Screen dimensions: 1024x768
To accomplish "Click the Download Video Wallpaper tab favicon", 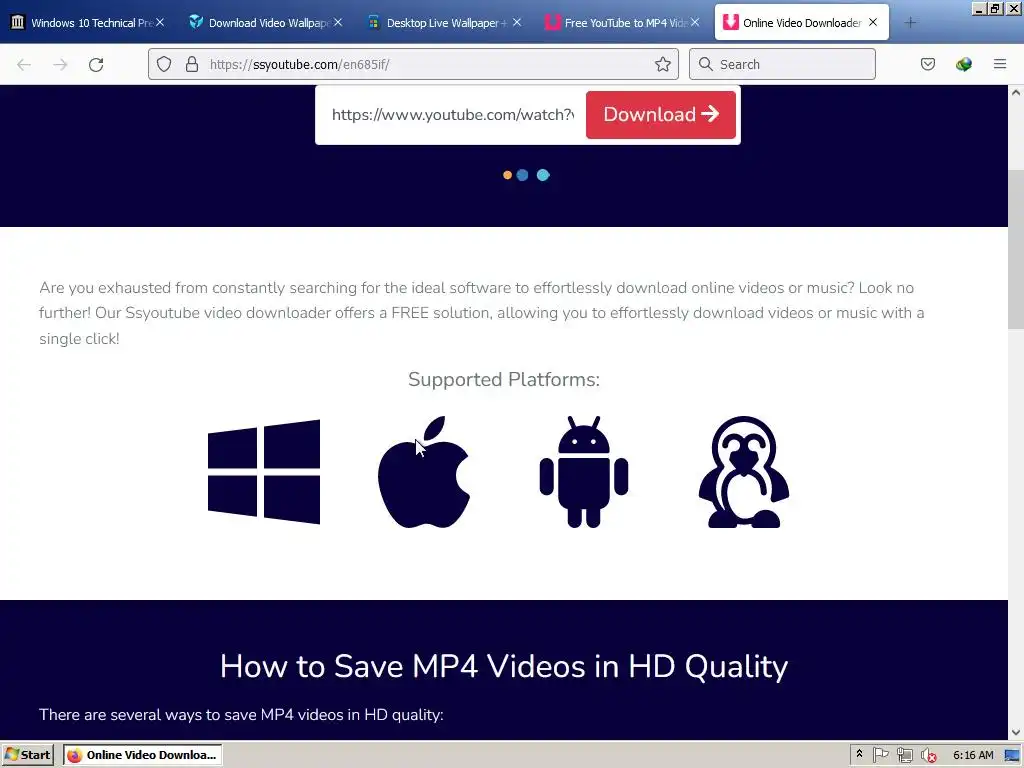I will (x=196, y=22).
